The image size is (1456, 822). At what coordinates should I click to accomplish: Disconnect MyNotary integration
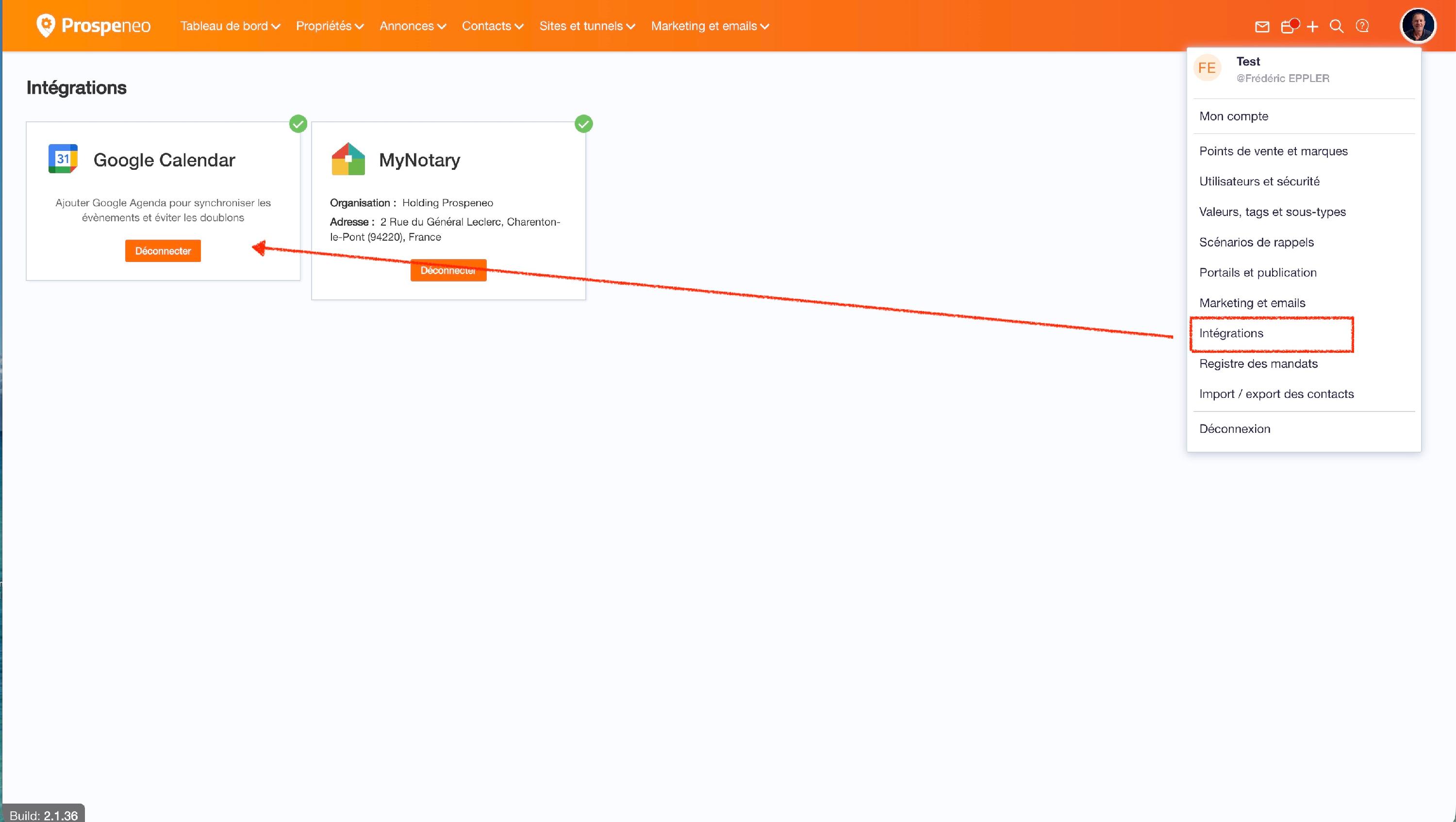tap(448, 270)
